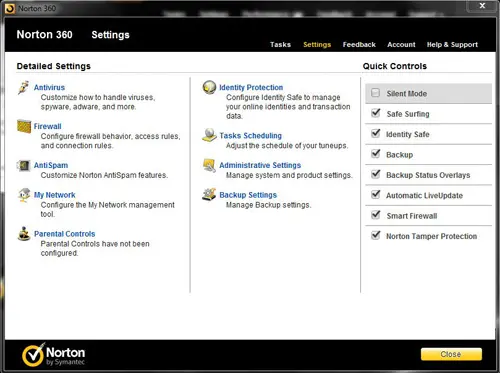Open the Firewall settings link
This screenshot has height=373, width=500.
pyautogui.click(x=47, y=126)
